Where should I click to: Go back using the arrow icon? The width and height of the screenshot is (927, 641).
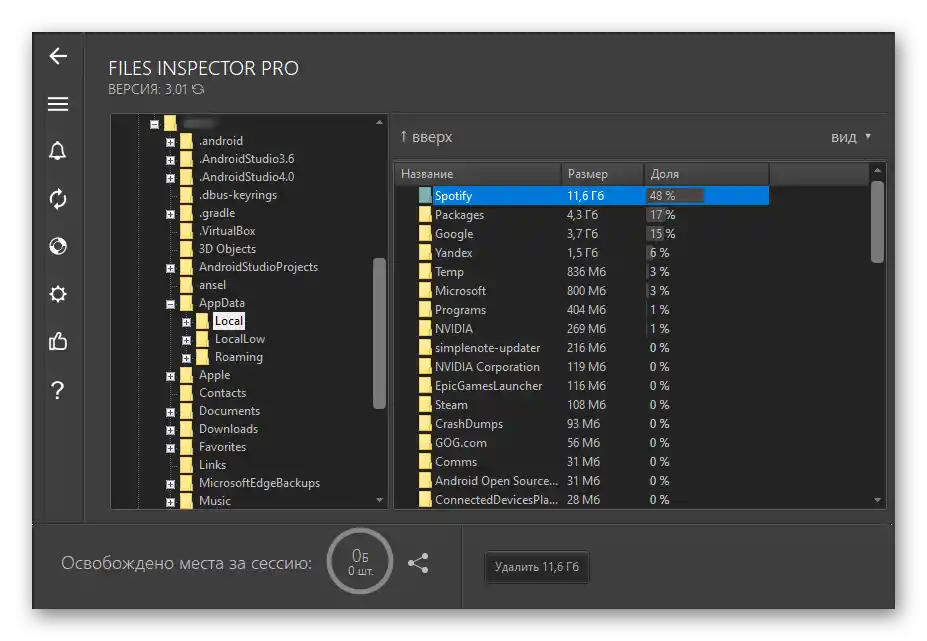coord(58,56)
